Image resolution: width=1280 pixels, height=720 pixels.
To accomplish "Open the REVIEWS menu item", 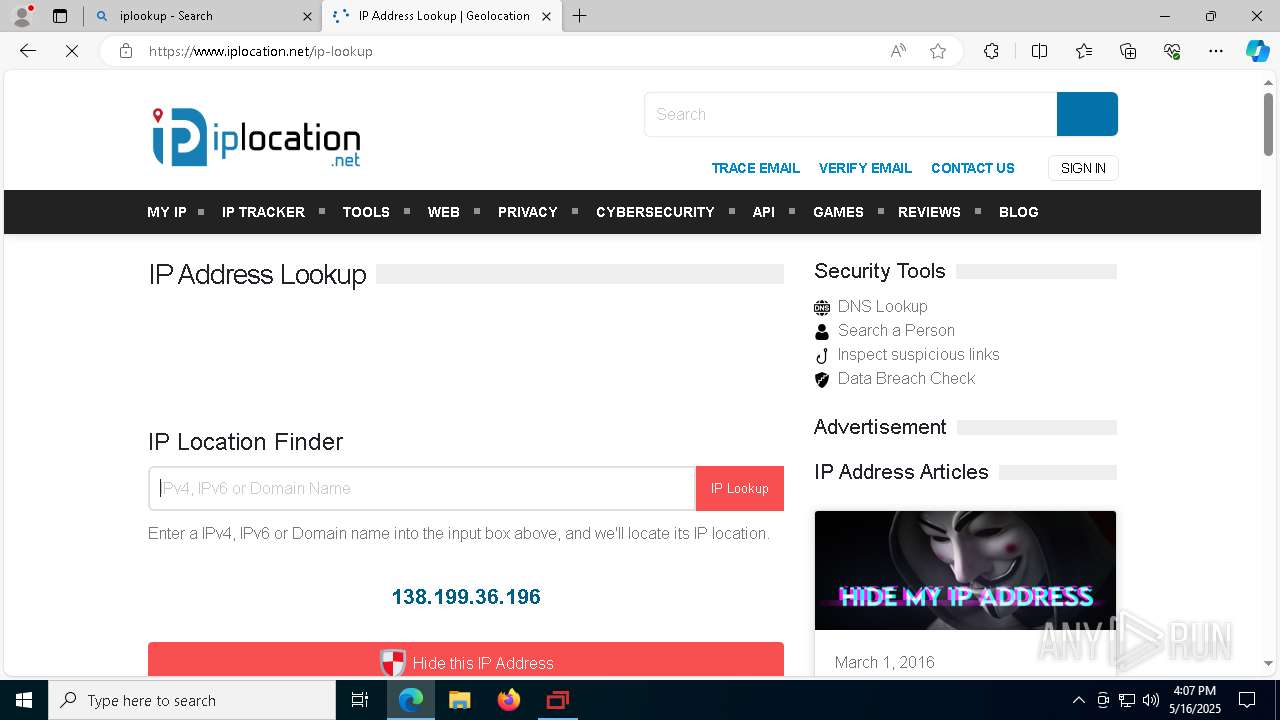I will coord(929,212).
